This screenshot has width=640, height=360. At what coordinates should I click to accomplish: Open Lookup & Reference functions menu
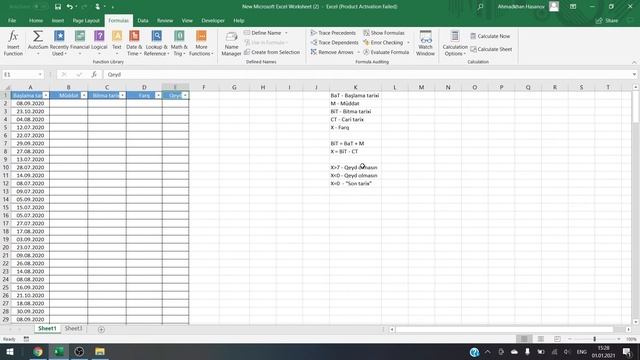pyautogui.click(x=156, y=43)
